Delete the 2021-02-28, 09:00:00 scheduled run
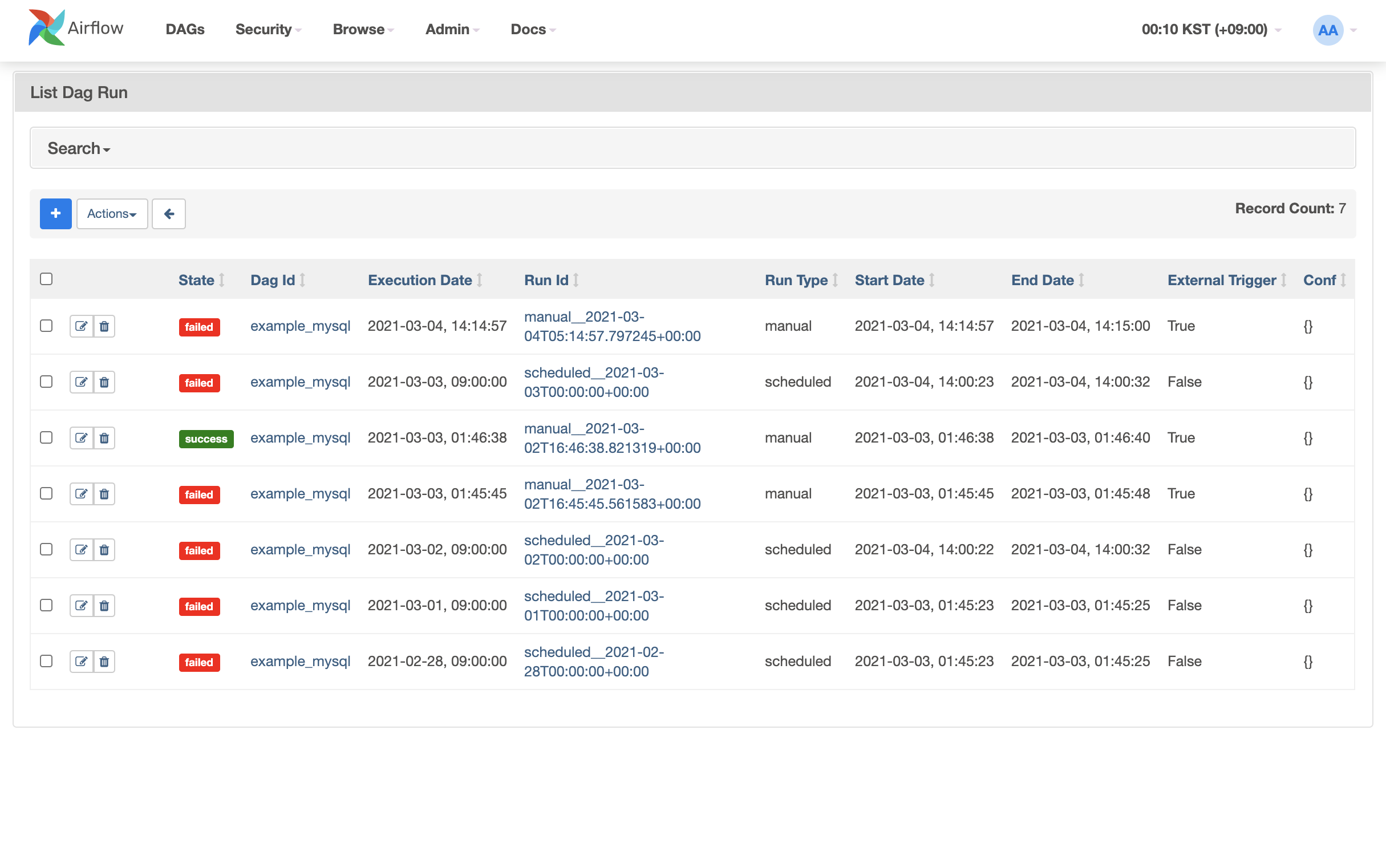This screenshot has width=1386, height=868. (x=104, y=662)
